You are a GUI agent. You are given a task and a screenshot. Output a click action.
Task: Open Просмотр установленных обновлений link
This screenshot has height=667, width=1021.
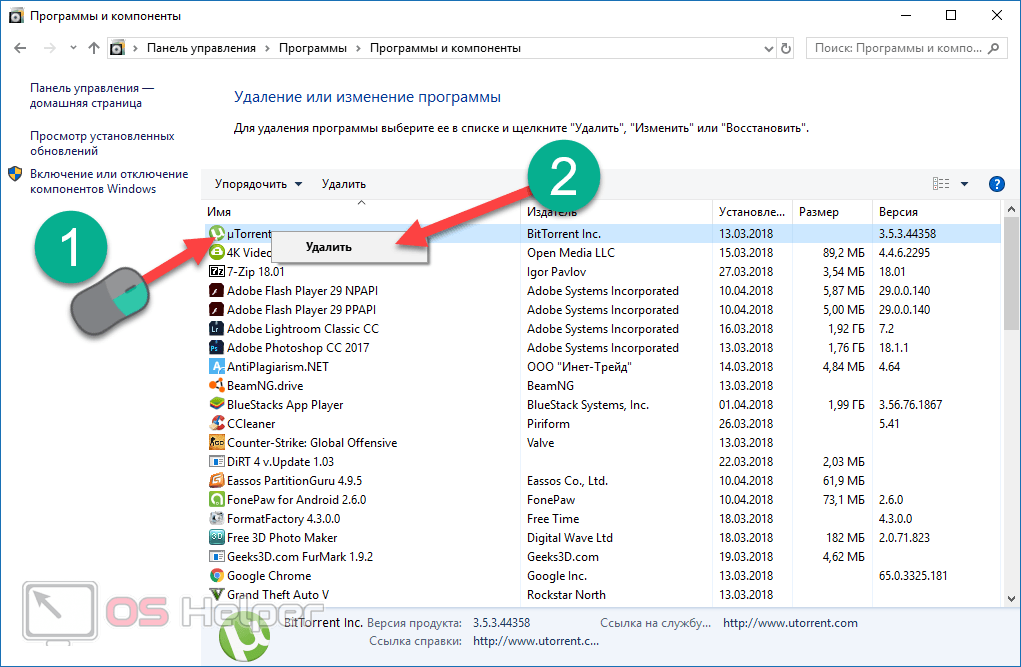point(102,143)
